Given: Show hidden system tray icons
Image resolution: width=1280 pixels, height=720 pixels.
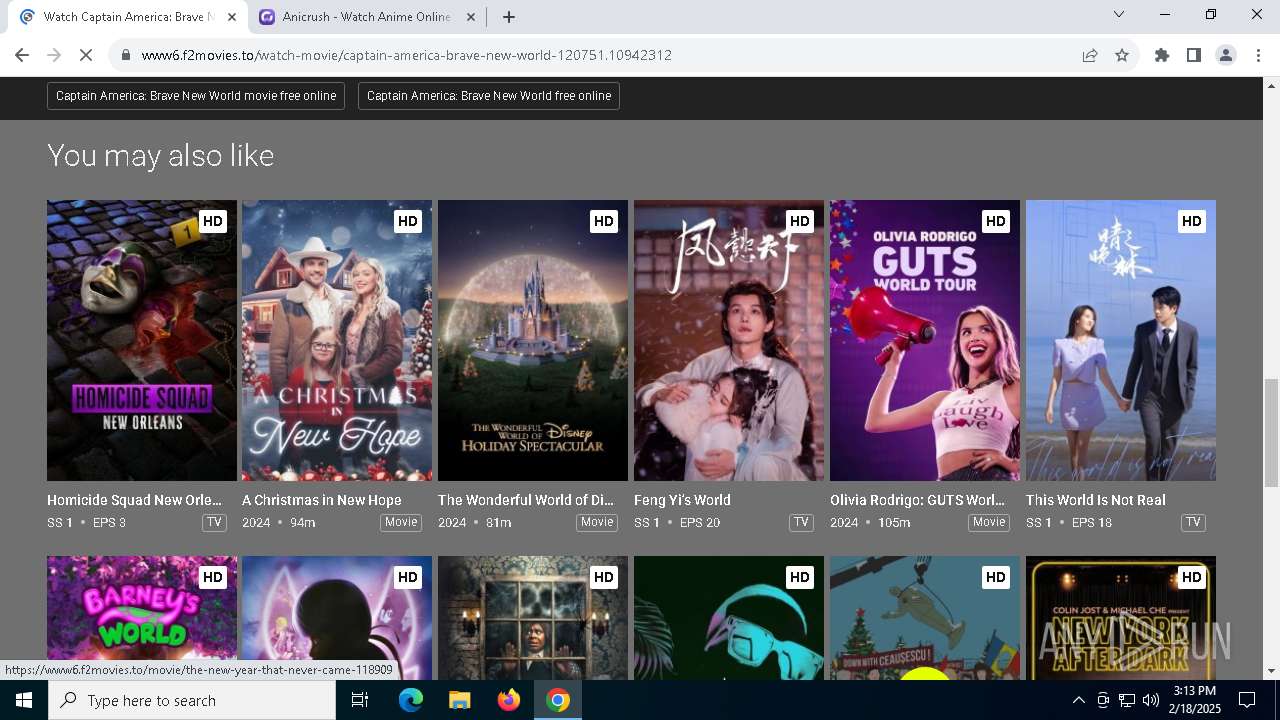Looking at the screenshot, I should [x=1078, y=700].
